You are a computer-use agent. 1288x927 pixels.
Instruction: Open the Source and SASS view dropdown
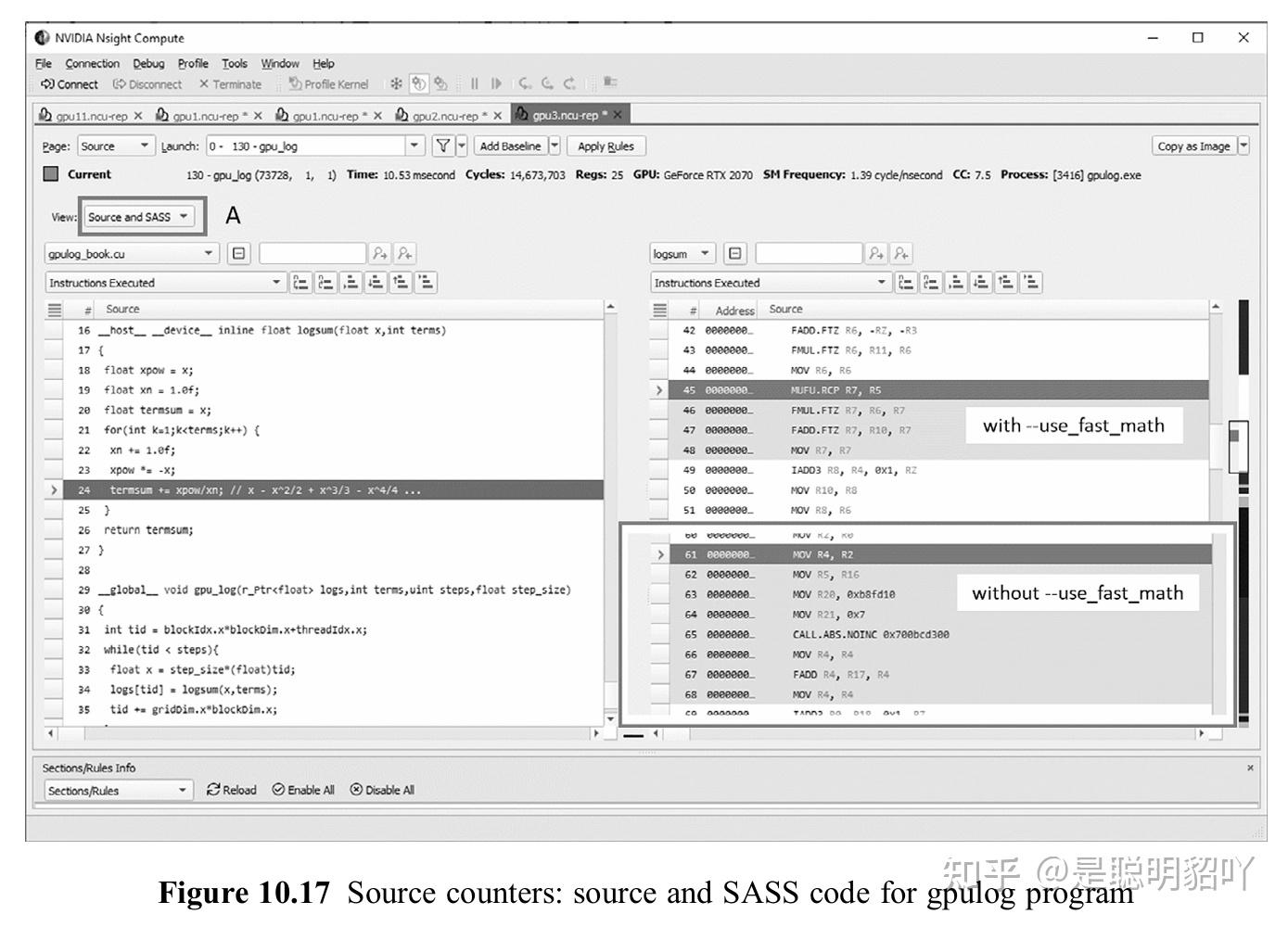coord(138,217)
